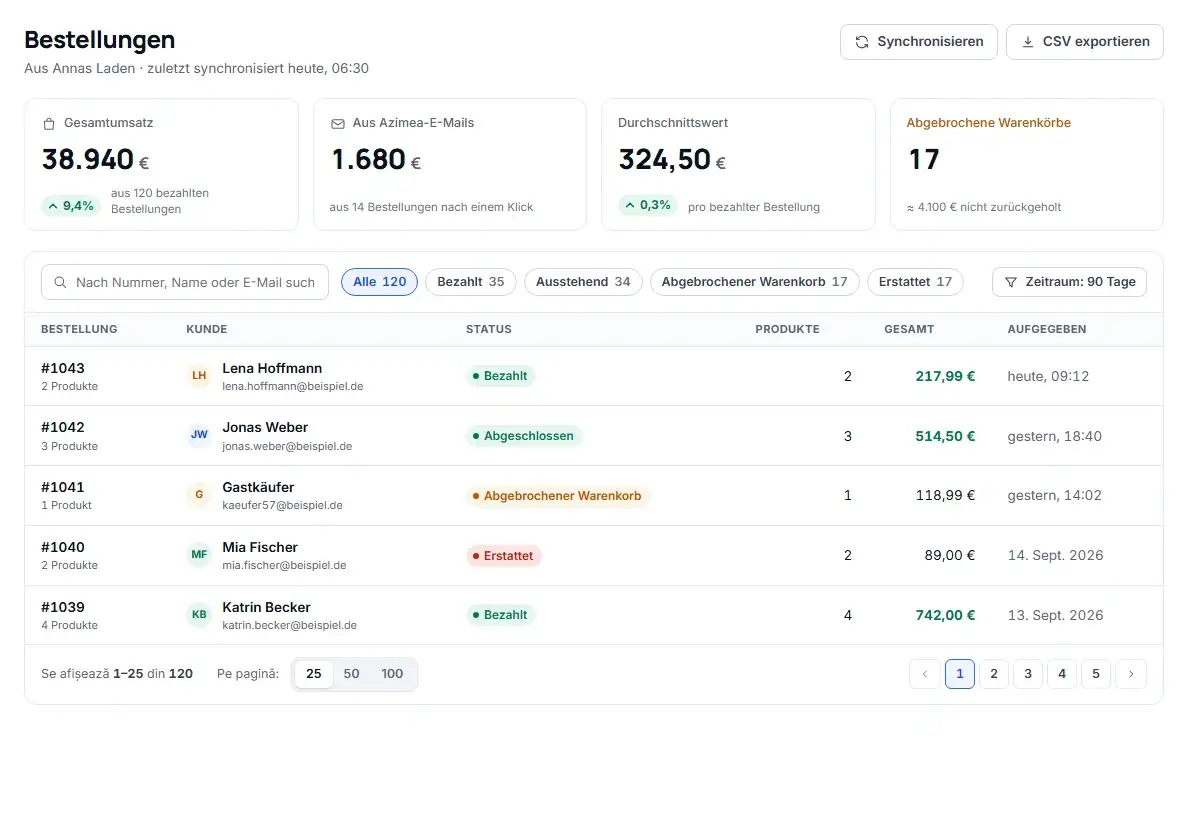Go to page 3

(1028, 674)
